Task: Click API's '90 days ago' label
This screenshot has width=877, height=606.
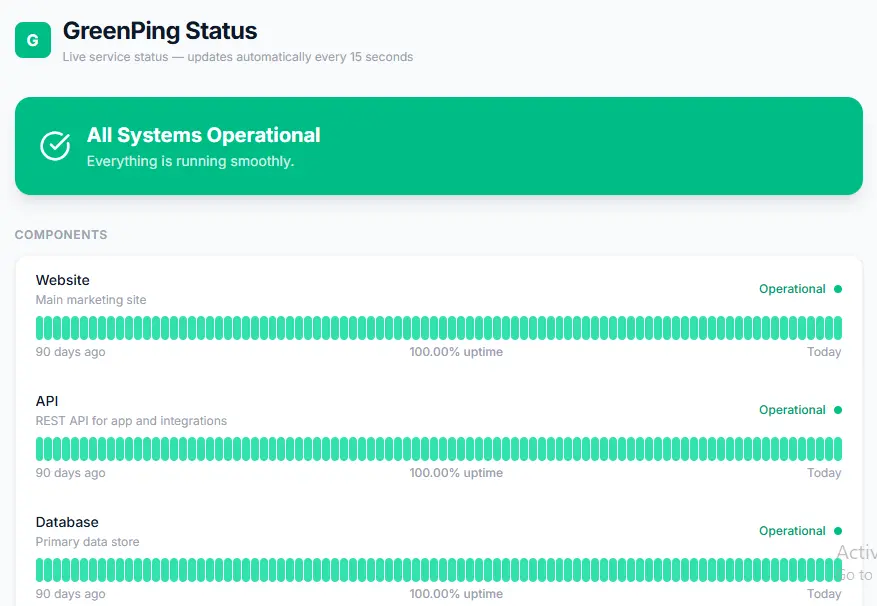Action: click(x=70, y=473)
